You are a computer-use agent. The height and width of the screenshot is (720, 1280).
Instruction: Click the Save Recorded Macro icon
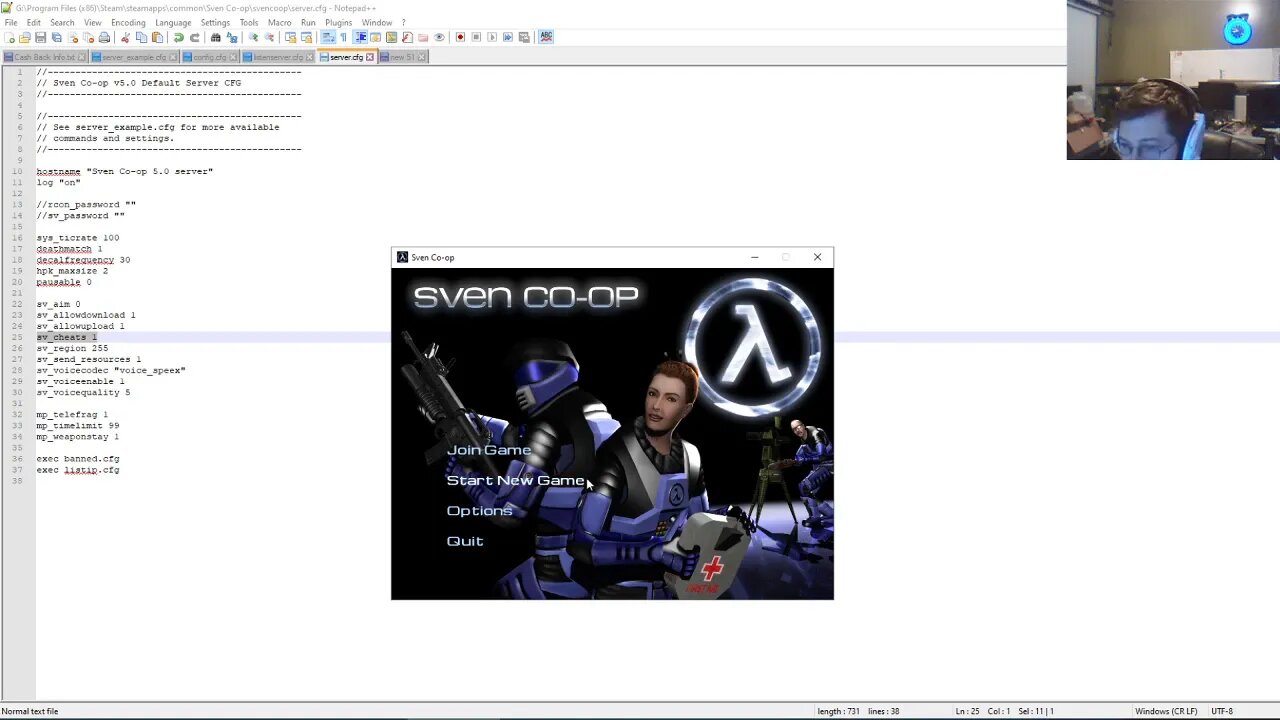[524, 37]
